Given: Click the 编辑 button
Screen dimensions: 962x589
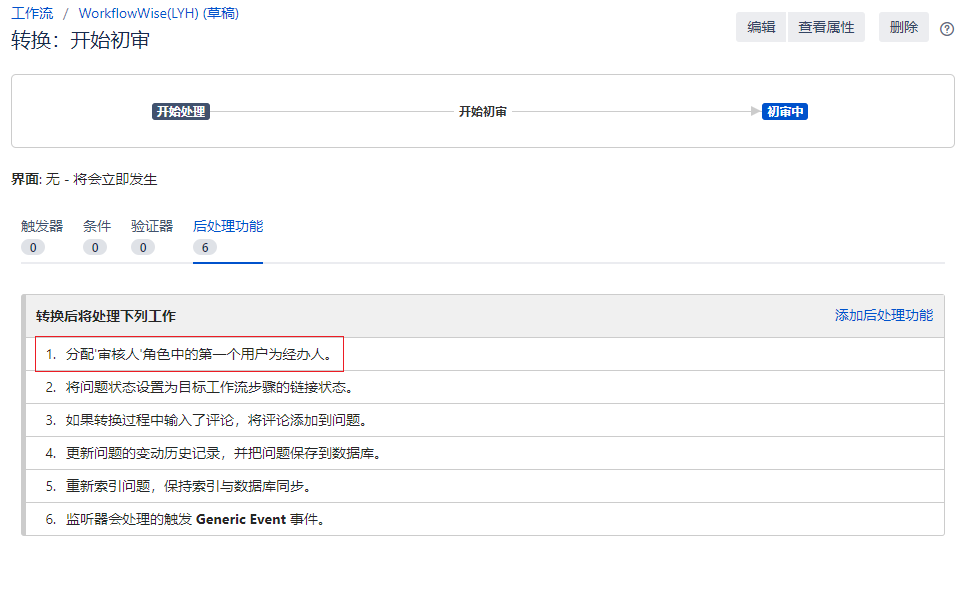Looking at the screenshot, I should coord(761,28).
